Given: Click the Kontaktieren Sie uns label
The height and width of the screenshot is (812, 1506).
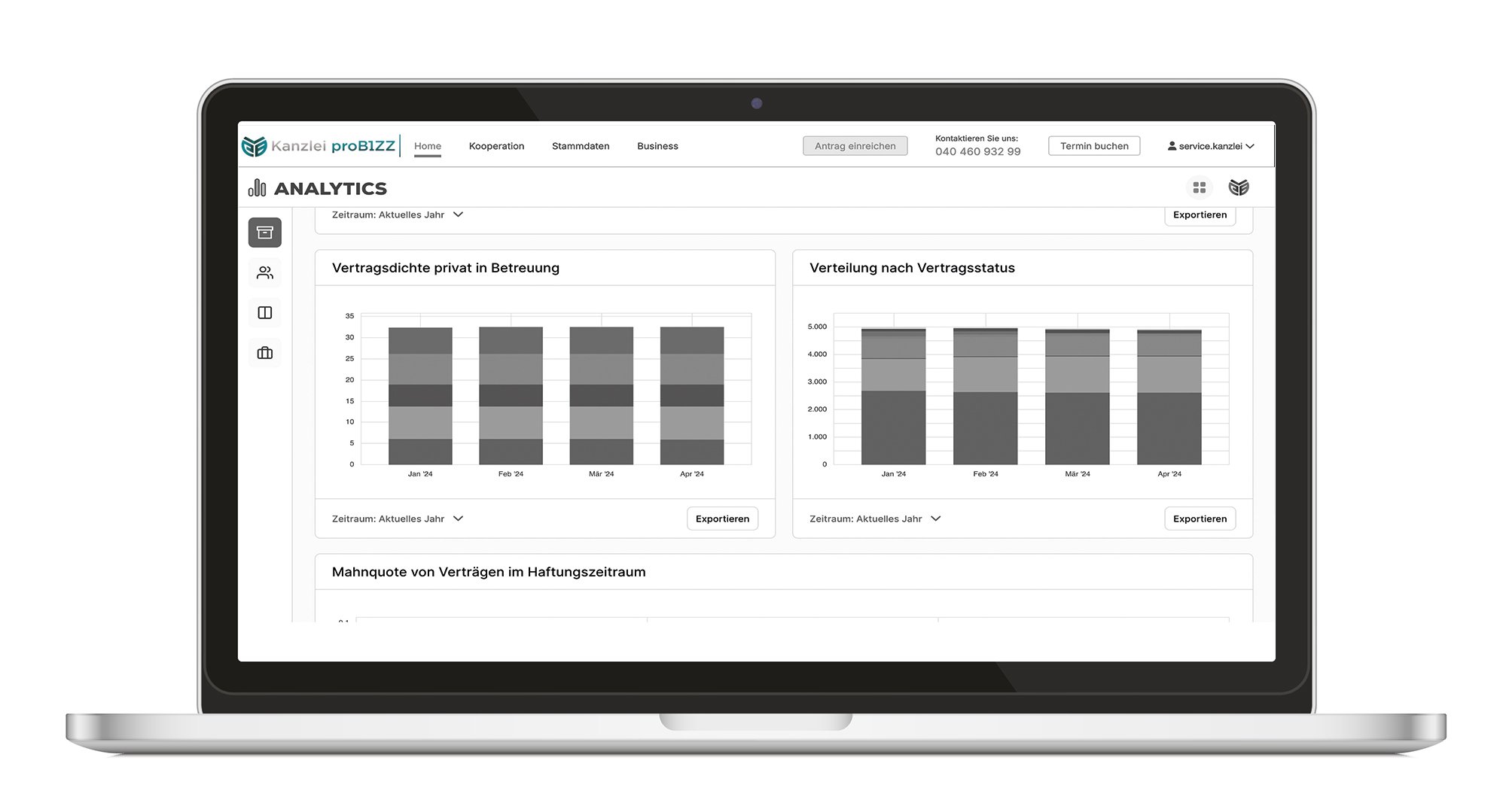Looking at the screenshot, I should [x=977, y=138].
